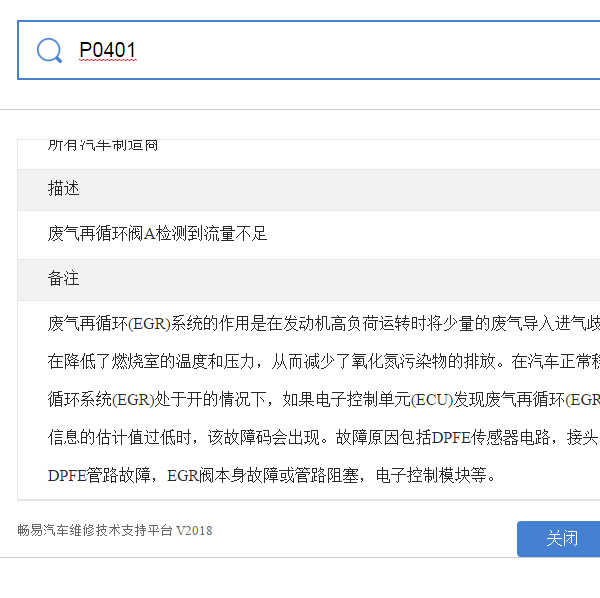
Task: Click the footer text 畅易汽车维修技术支持平台 V2018
Action: click(115, 531)
